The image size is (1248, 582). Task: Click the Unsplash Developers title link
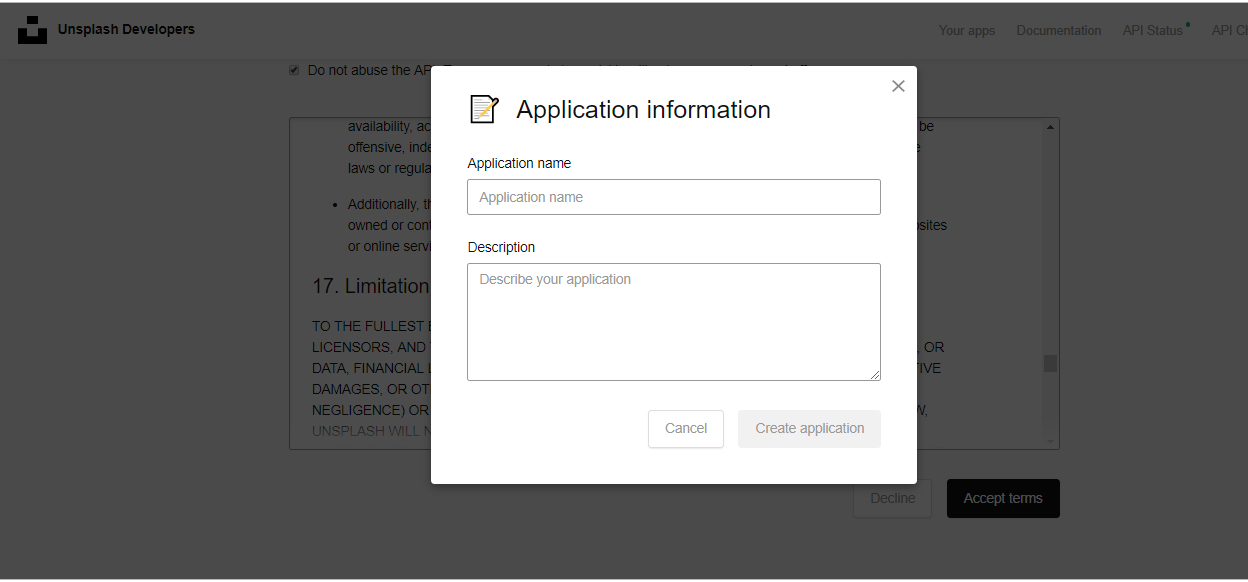point(126,29)
